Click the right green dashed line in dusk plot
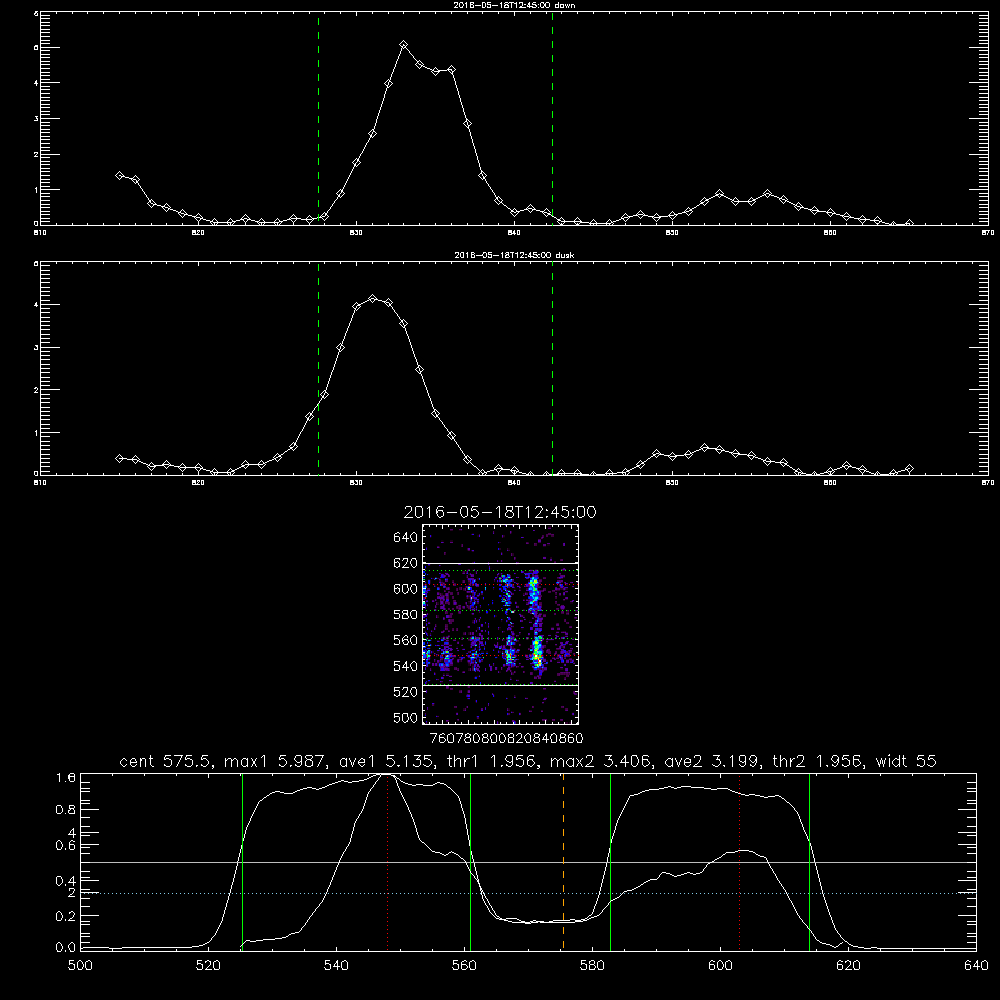The height and width of the screenshot is (1000, 1000). click(x=552, y=368)
